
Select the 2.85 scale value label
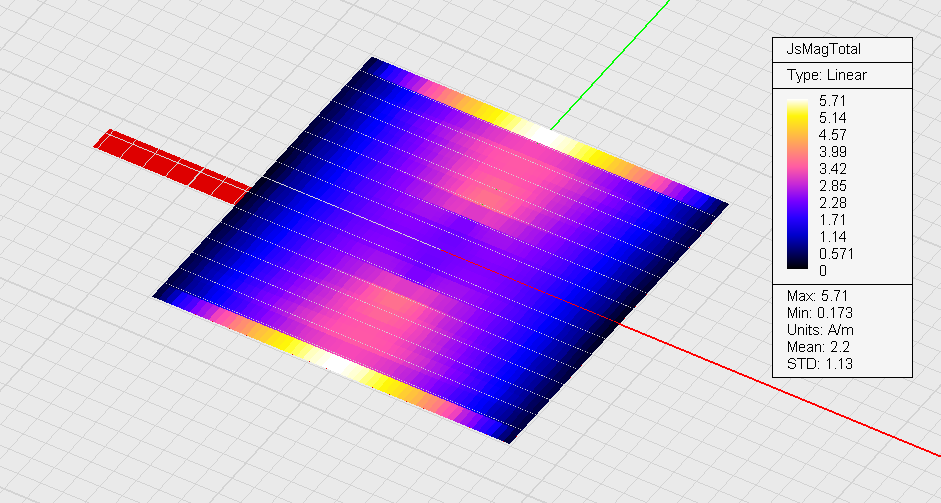[833, 185]
